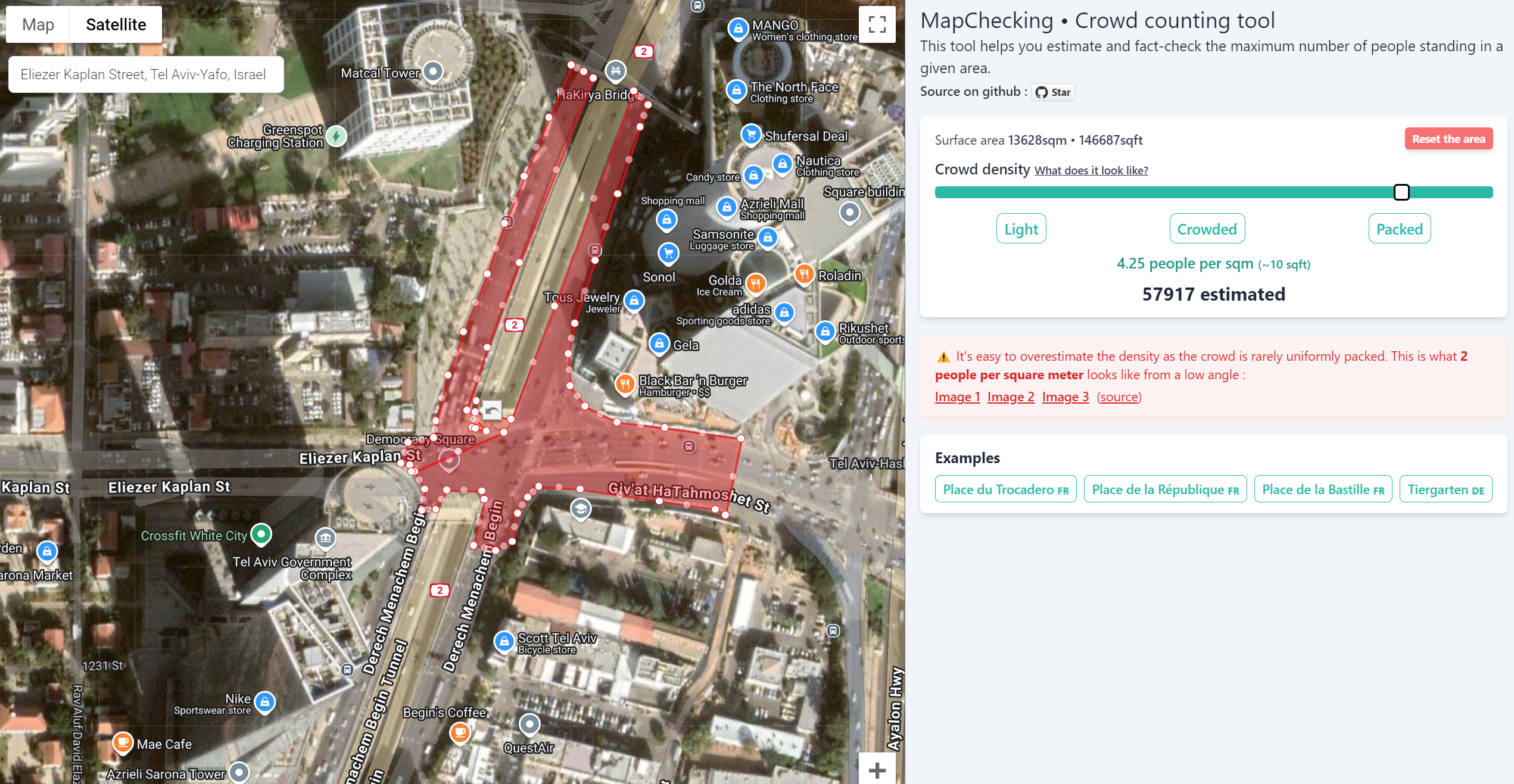Click the GitHub Star button
The height and width of the screenshot is (784, 1514).
click(x=1053, y=92)
